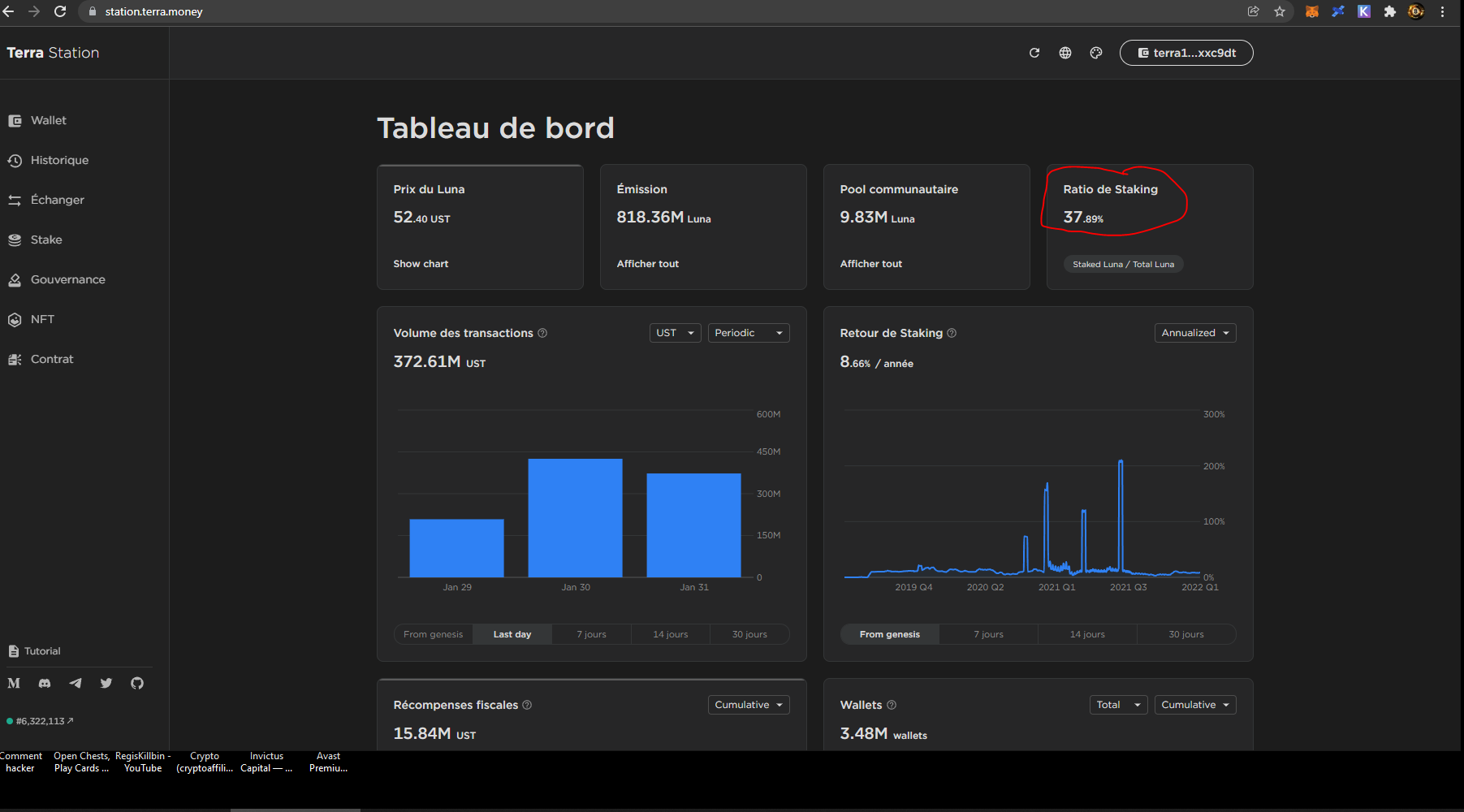Select 14 jours for transaction volume
1464x812 pixels.
coord(671,634)
